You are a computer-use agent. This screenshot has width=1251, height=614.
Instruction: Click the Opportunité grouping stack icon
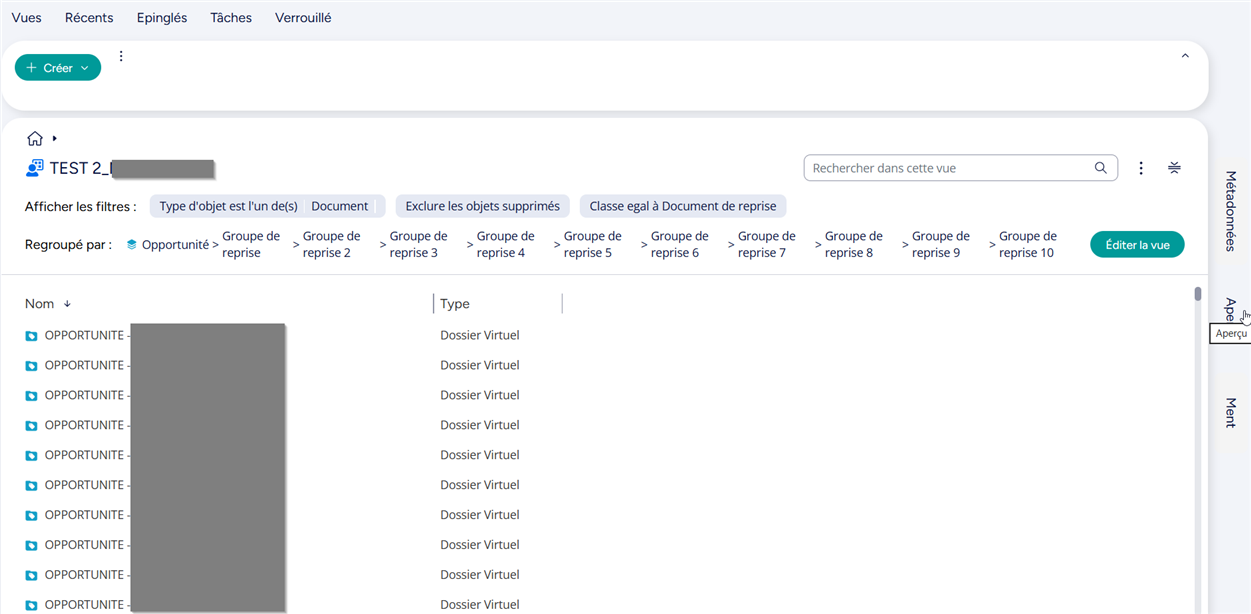[131, 245]
